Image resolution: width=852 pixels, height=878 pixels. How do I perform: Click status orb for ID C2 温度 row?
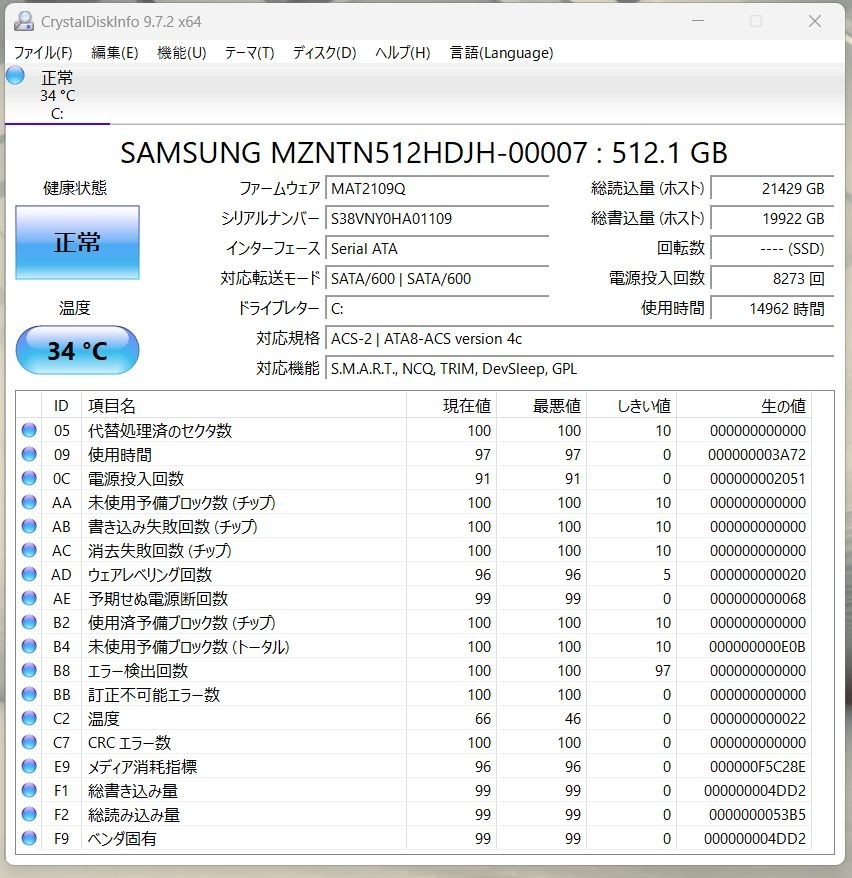click(29, 718)
